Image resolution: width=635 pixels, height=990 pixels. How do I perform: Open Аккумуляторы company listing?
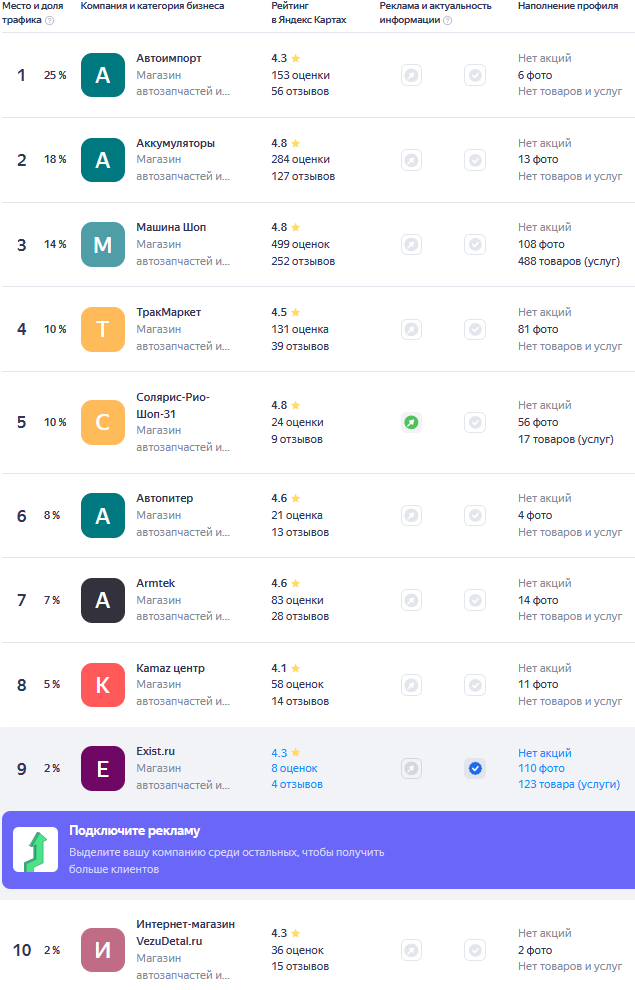[175, 143]
